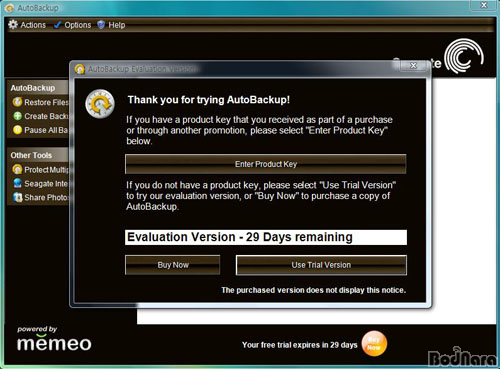The image size is (500, 369).
Task: Click the AutoBackup dialog clock logo
Action: click(100, 104)
